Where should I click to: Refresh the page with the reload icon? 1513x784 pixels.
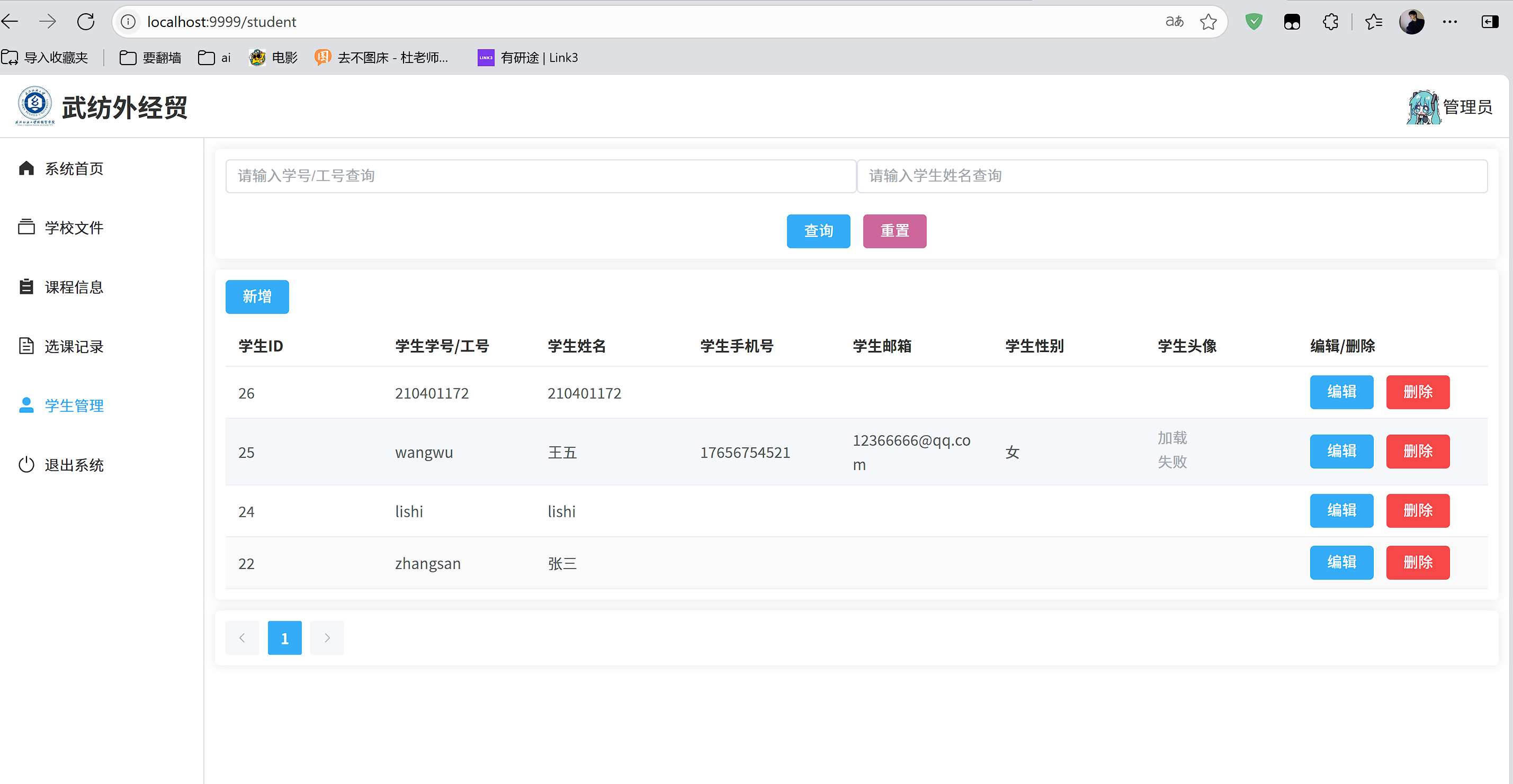click(86, 21)
